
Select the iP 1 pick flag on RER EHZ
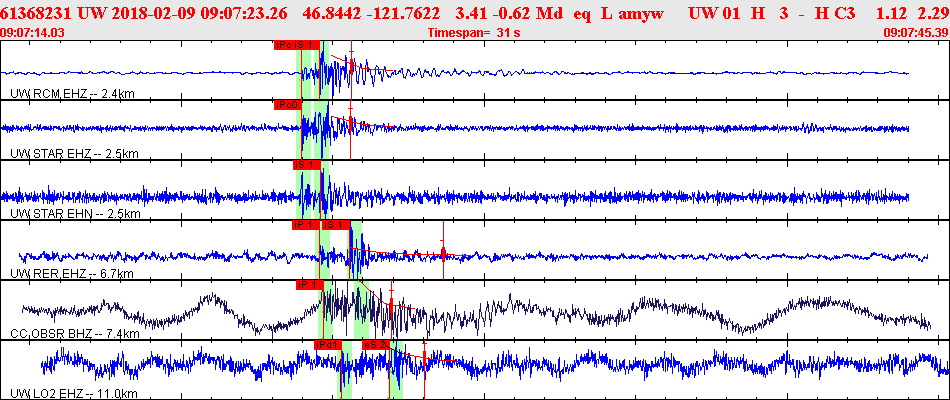[x=305, y=225]
